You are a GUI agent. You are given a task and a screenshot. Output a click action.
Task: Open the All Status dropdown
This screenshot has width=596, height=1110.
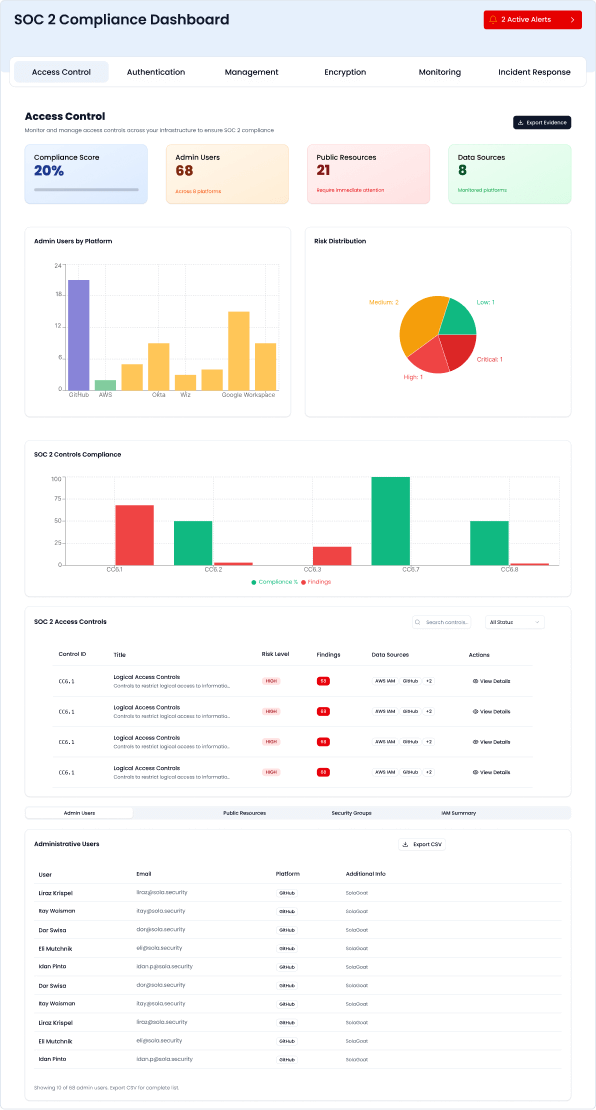click(515, 622)
